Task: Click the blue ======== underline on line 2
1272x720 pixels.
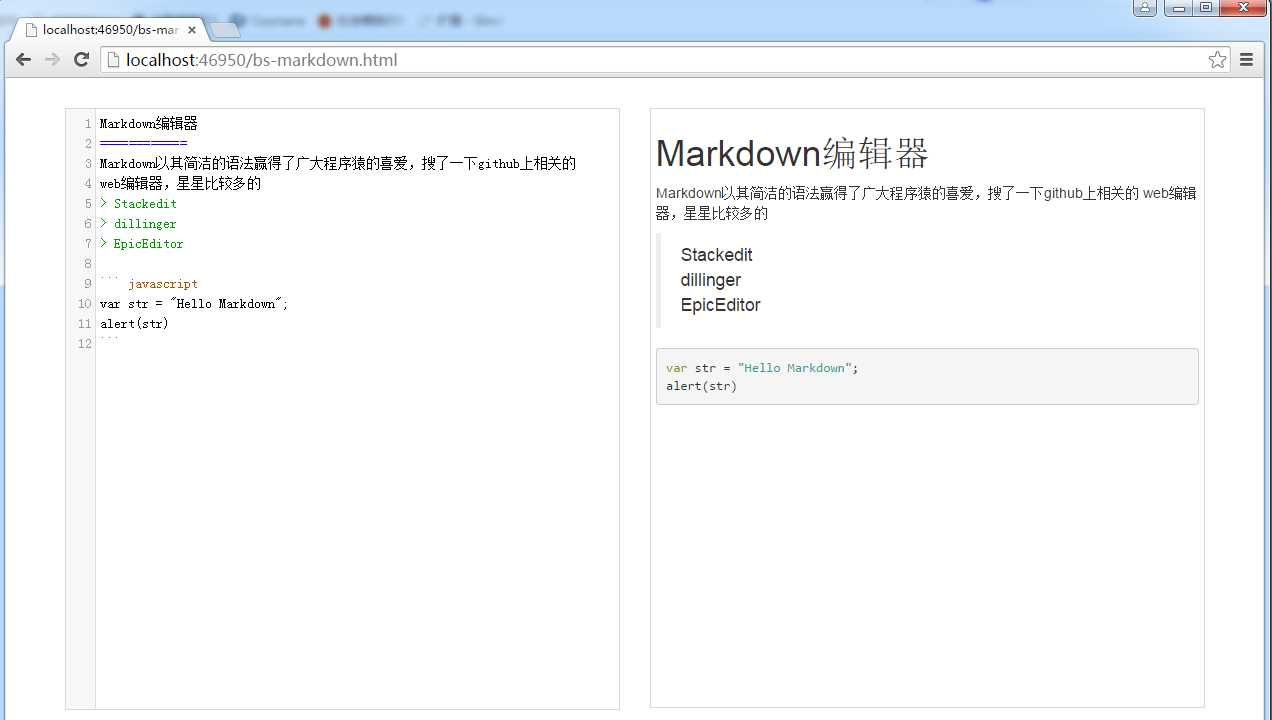Action: click(143, 144)
